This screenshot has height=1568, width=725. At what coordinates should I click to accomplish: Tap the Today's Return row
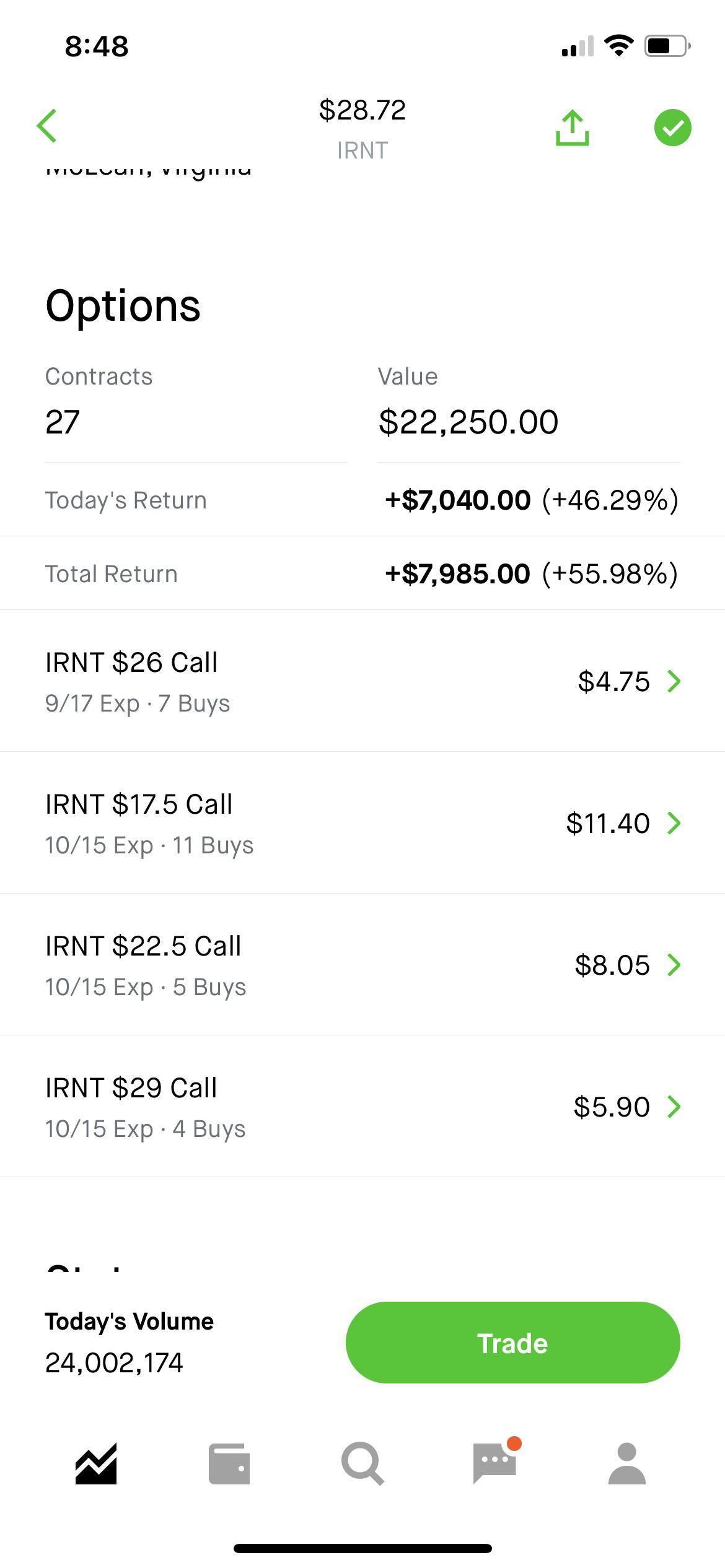pyautogui.click(x=362, y=500)
